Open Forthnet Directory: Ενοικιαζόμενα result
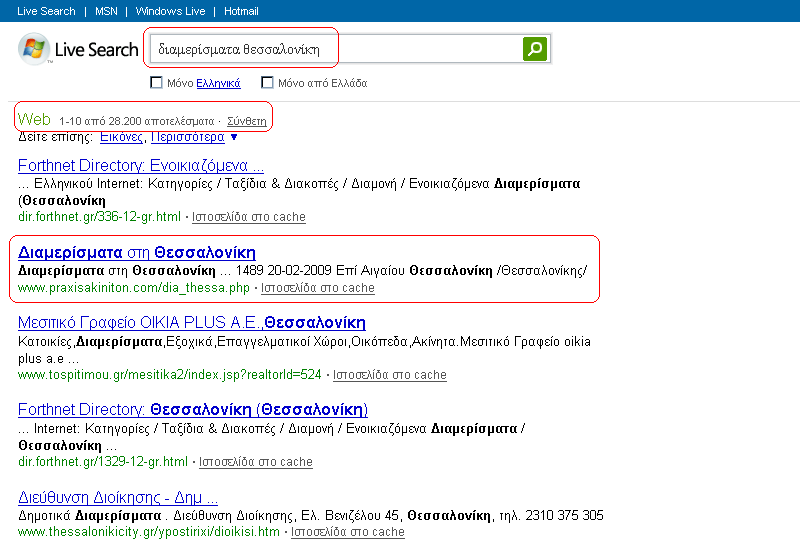Viewport: 800px width, 559px height. pos(141,165)
